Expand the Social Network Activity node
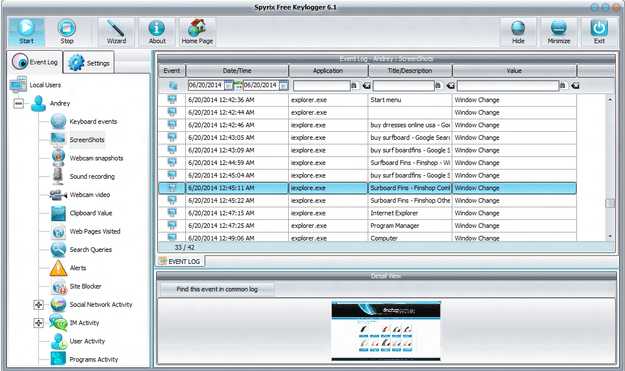This screenshot has width=625, height=371. [x=38, y=305]
